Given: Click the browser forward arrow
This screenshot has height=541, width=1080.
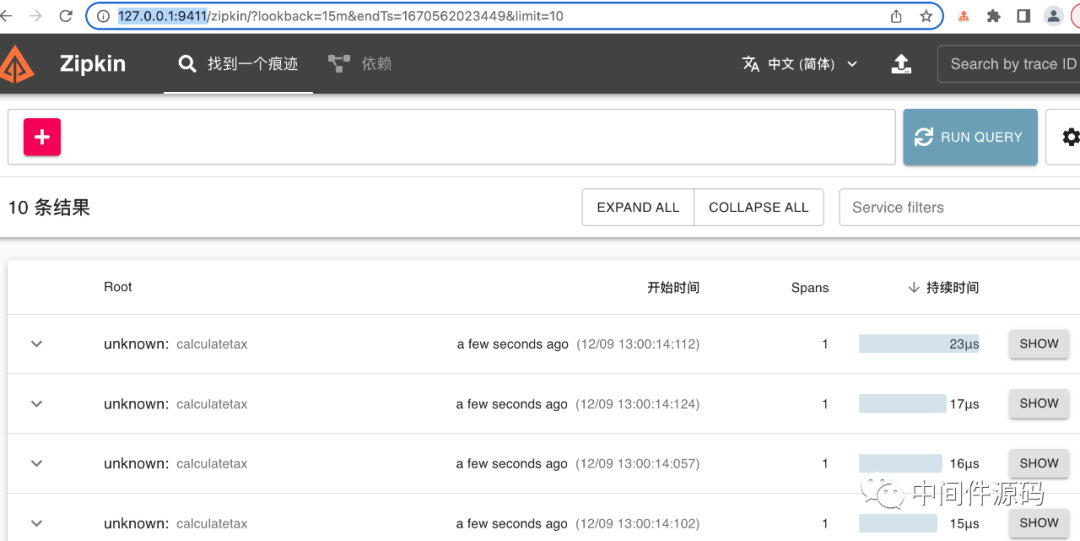Looking at the screenshot, I should click(x=36, y=16).
